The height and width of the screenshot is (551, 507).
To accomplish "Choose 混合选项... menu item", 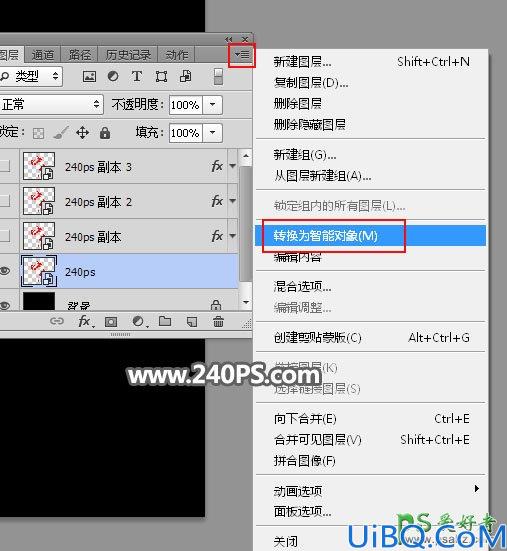I will [x=370, y=287].
